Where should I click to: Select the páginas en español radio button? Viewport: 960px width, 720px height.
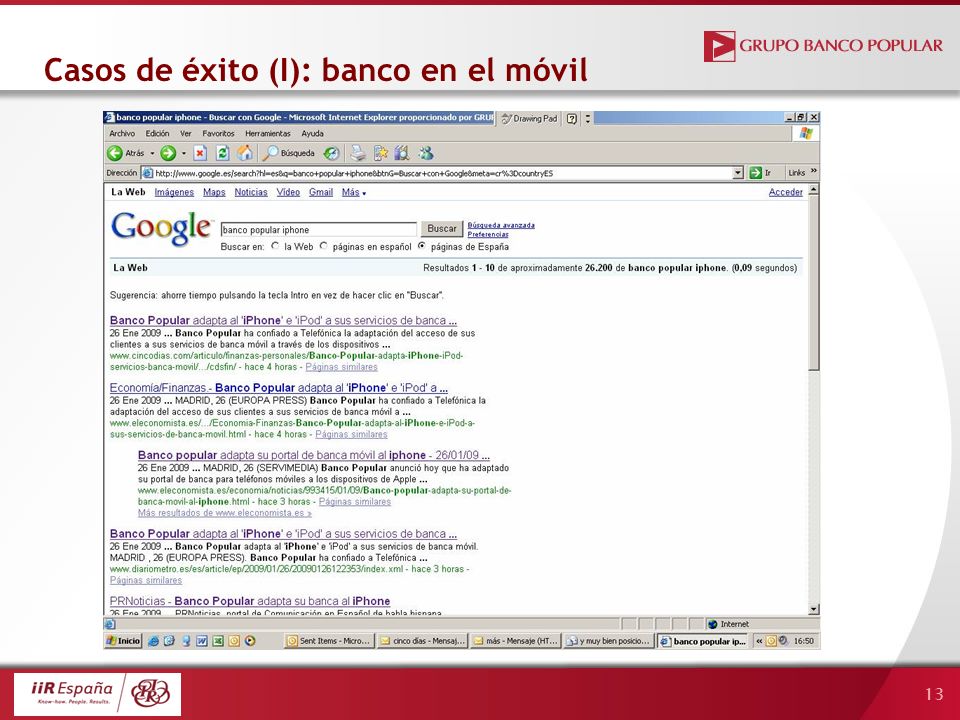[x=324, y=246]
